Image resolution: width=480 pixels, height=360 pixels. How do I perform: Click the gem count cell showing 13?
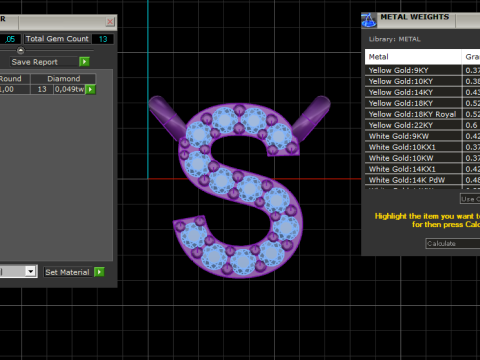[x=42, y=89]
